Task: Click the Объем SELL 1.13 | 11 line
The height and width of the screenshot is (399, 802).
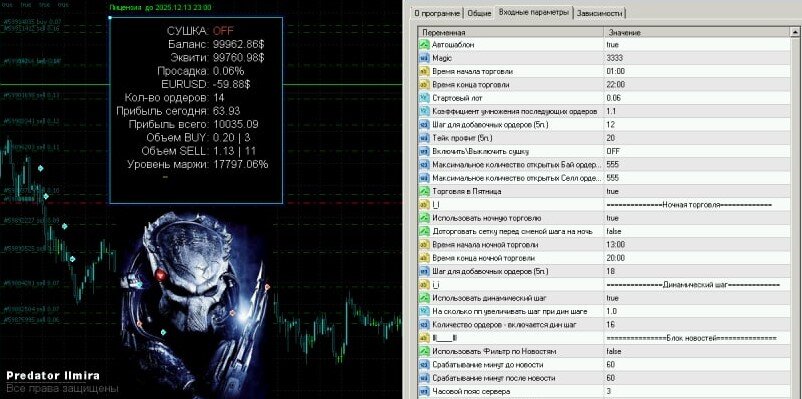Action: (199, 151)
